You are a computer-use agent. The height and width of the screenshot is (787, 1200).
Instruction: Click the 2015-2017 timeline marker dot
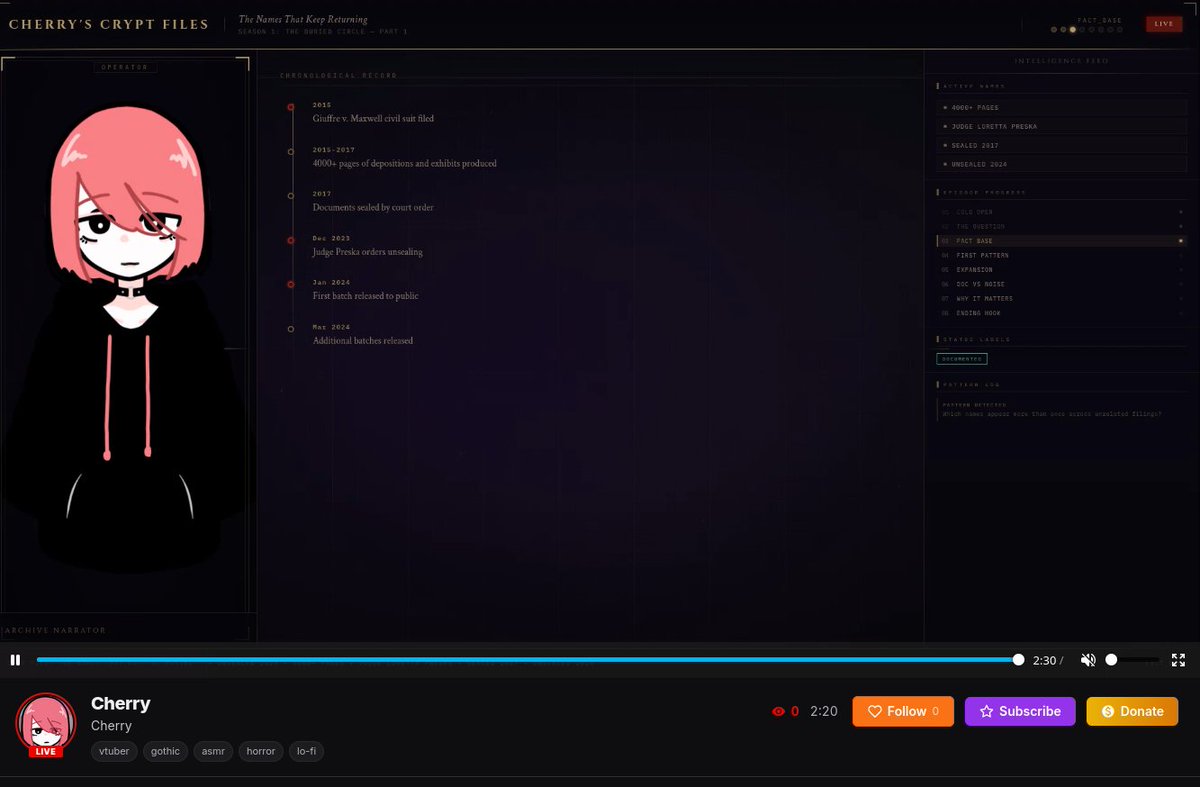pos(291,151)
